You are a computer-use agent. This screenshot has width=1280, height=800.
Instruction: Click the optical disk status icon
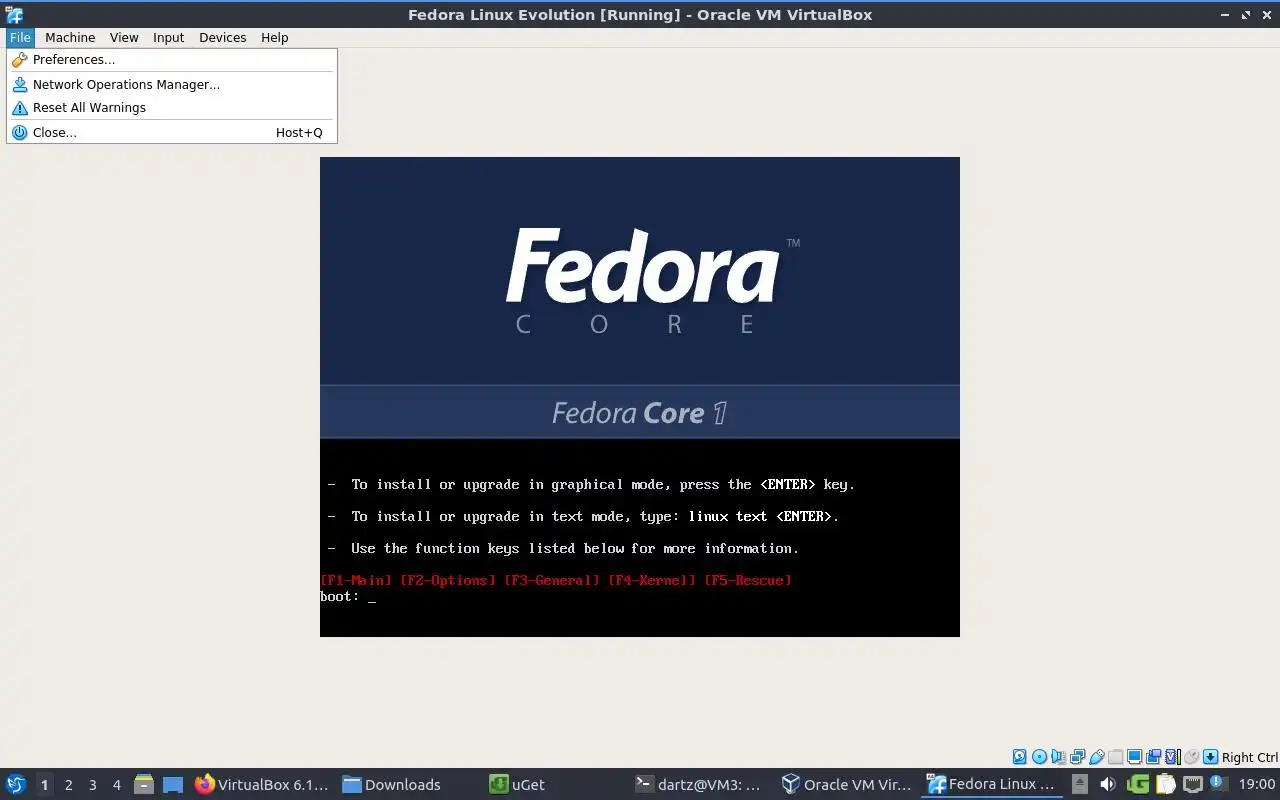[1039, 757]
